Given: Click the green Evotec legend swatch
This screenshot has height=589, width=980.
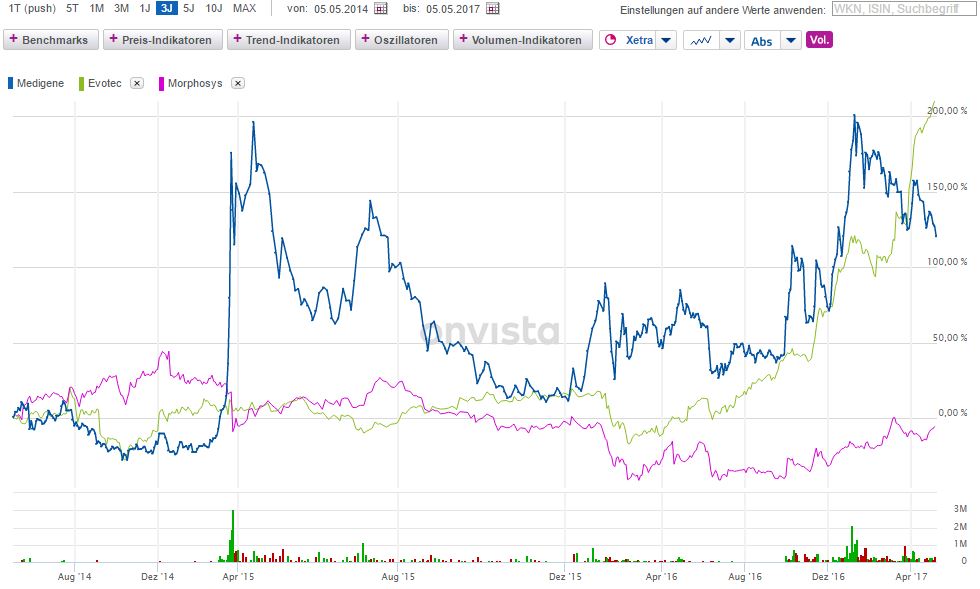Looking at the screenshot, I should (x=81, y=83).
